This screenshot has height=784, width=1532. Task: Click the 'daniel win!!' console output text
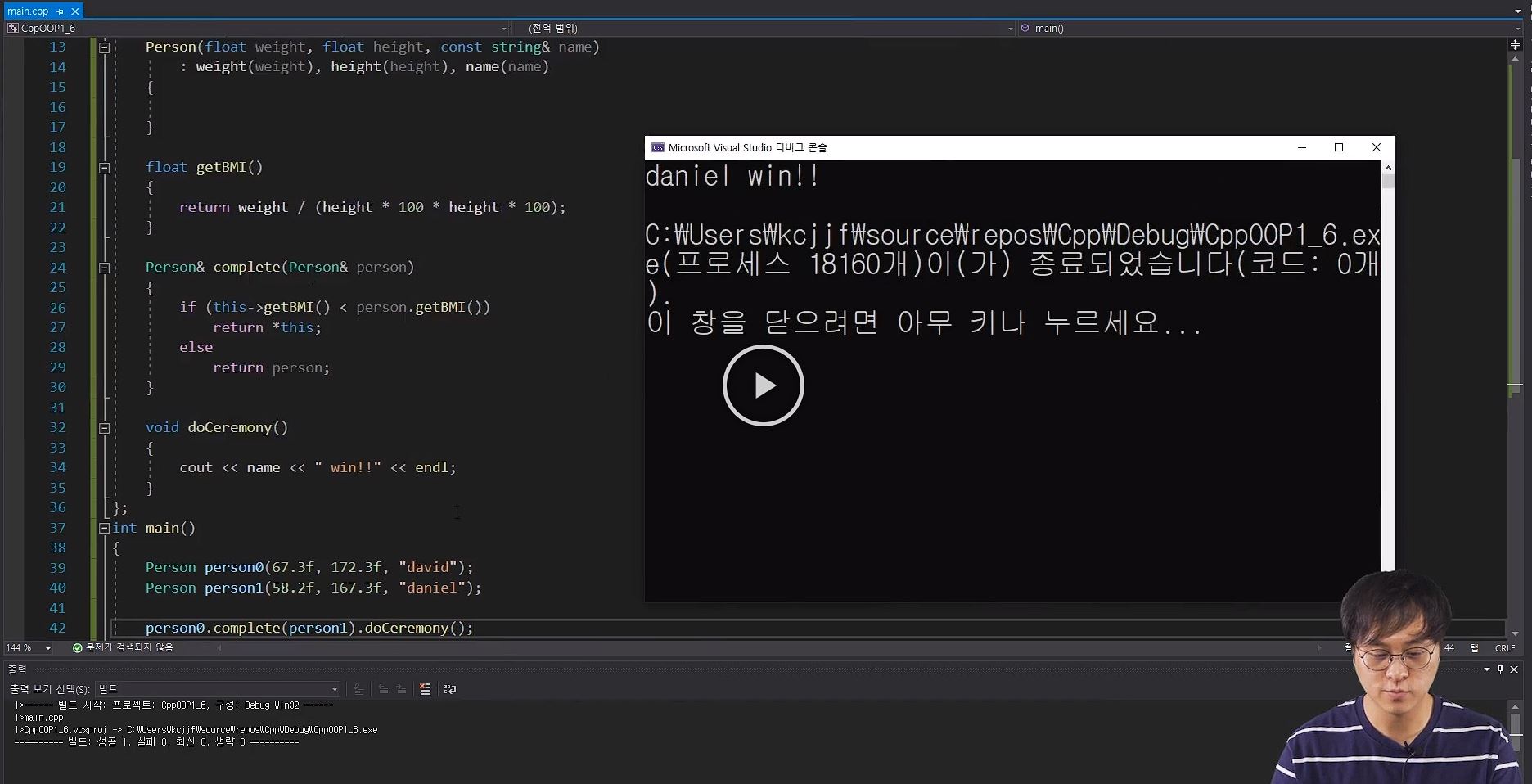(732, 177)
